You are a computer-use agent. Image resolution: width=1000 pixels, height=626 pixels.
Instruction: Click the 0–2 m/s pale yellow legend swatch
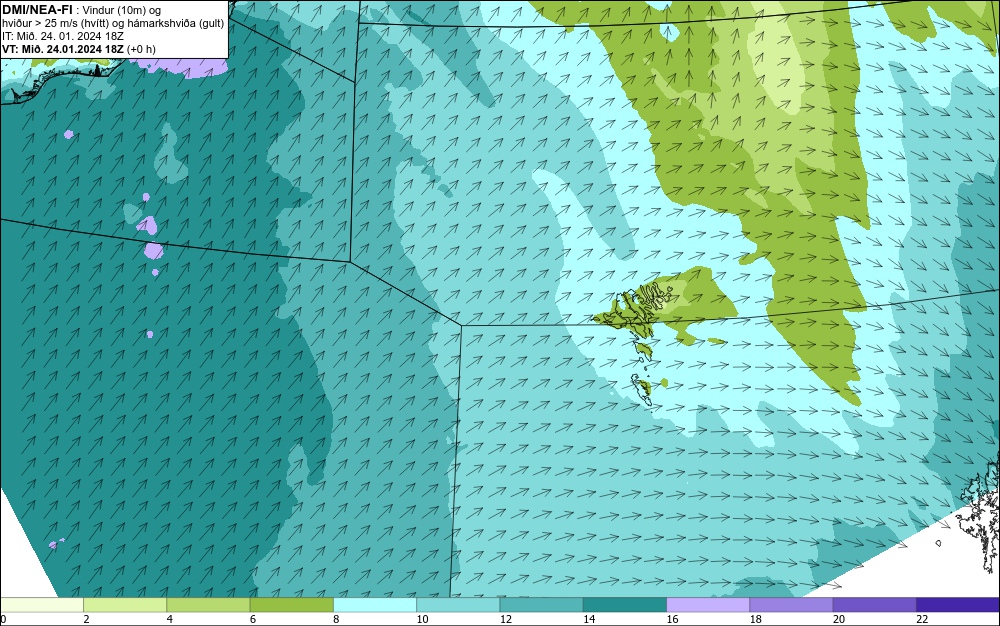41,604
